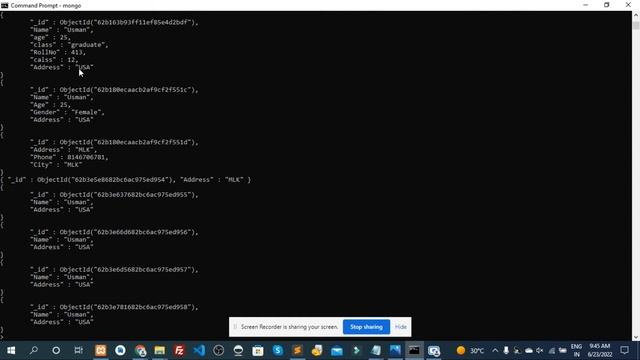Click scrollbar up arrow
This screenshot has height=360, width=640.
[636, 15]
